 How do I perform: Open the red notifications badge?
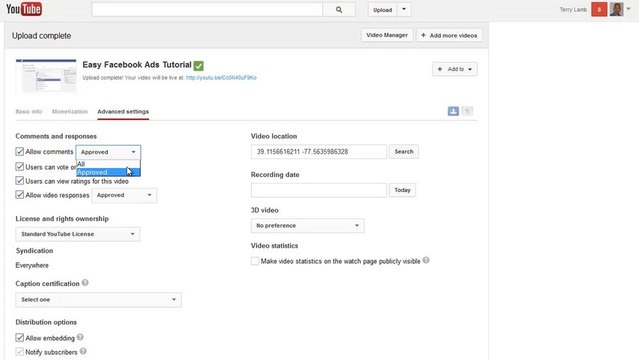tap(599, 9)
